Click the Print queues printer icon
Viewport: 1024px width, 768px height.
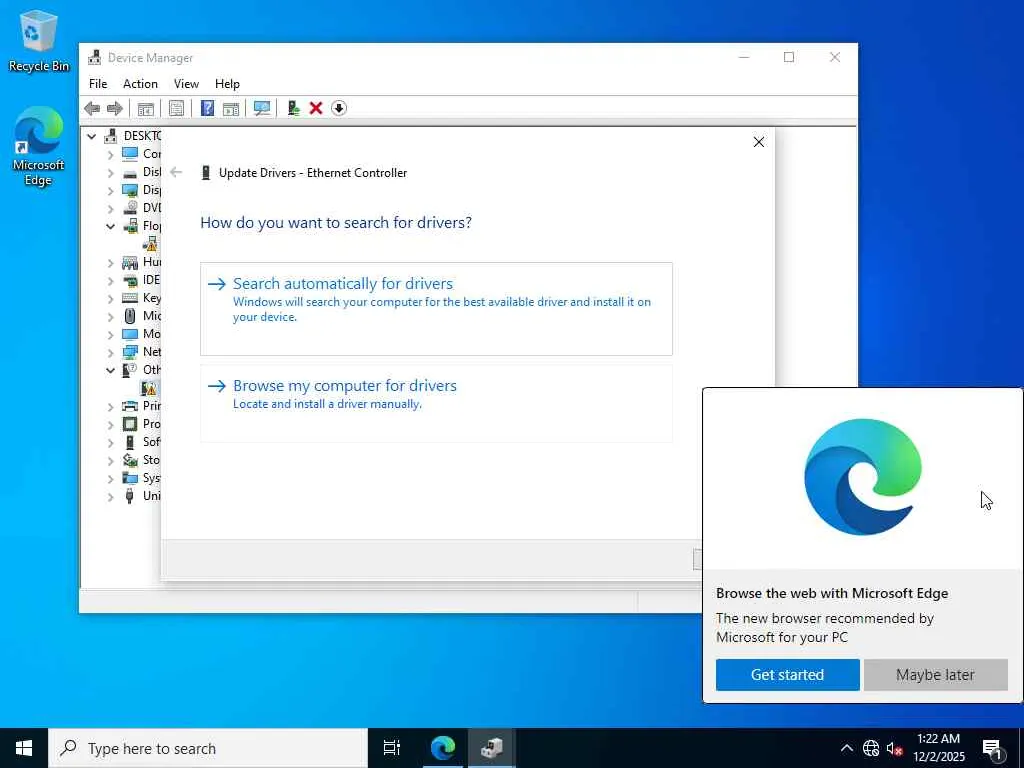point(130,406)
